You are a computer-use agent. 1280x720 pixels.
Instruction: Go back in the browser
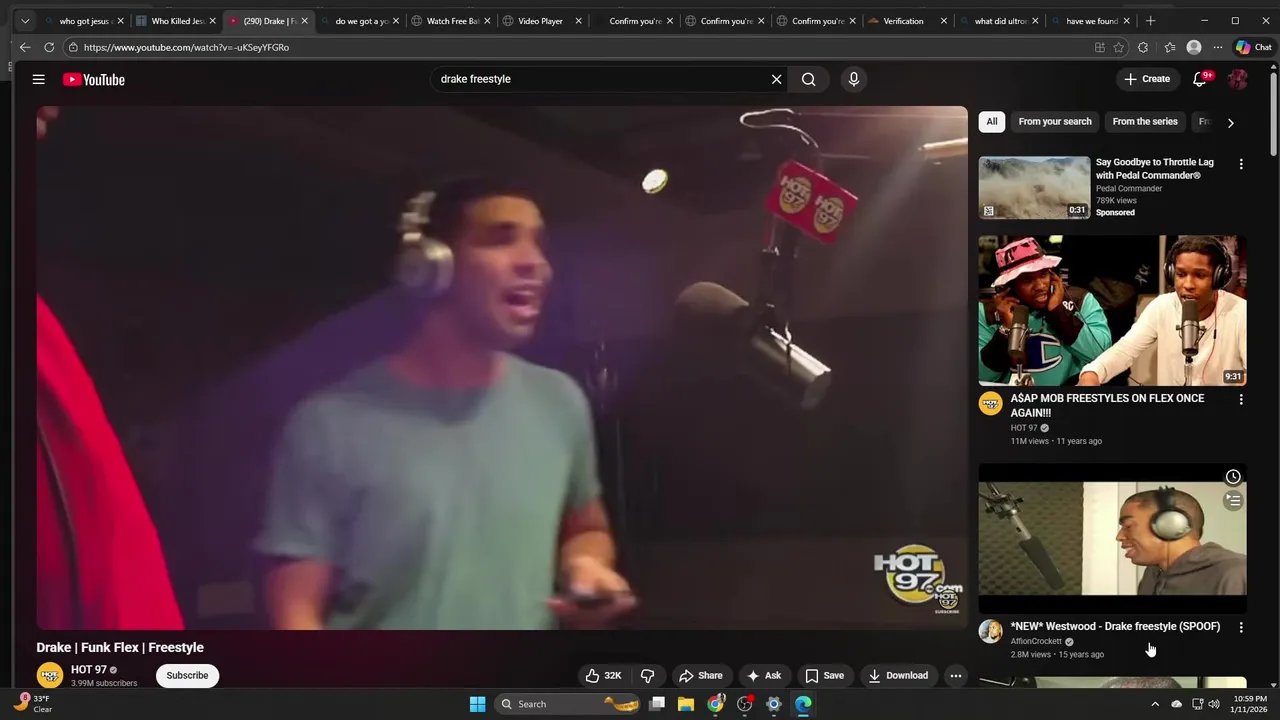click(25, 47)
